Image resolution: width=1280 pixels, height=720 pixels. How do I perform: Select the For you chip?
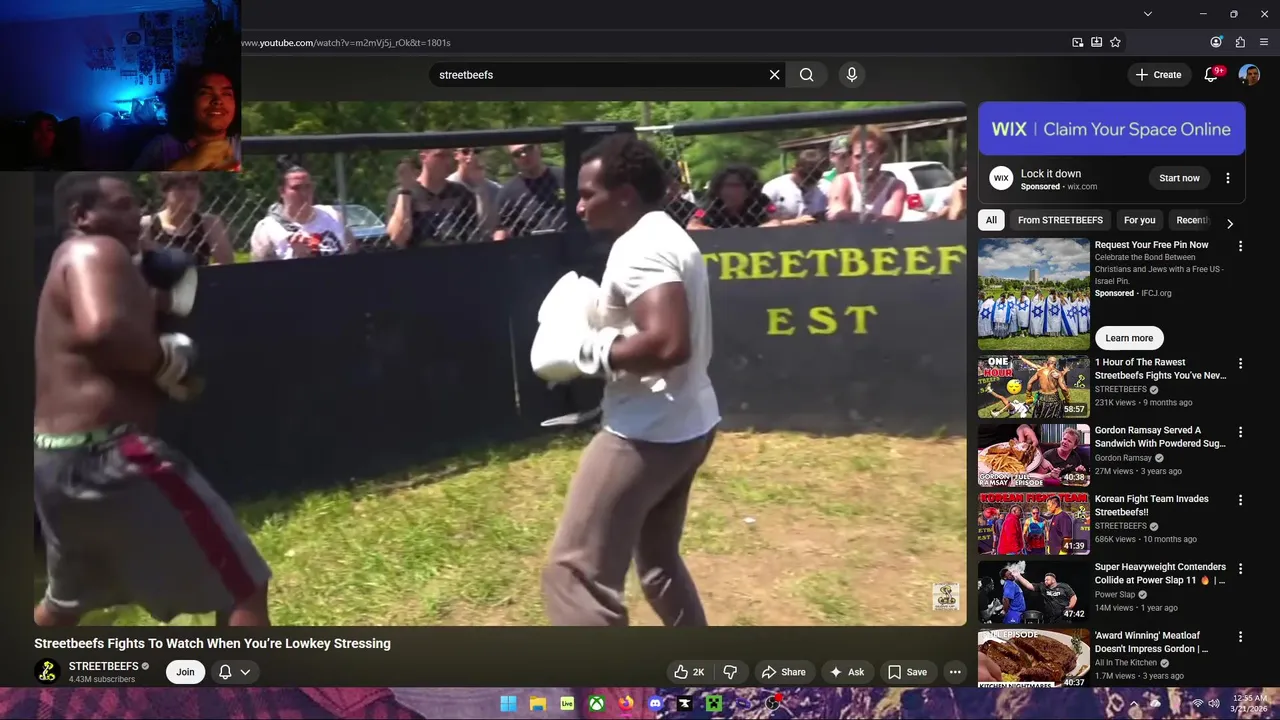click(x=1139, y=220)
